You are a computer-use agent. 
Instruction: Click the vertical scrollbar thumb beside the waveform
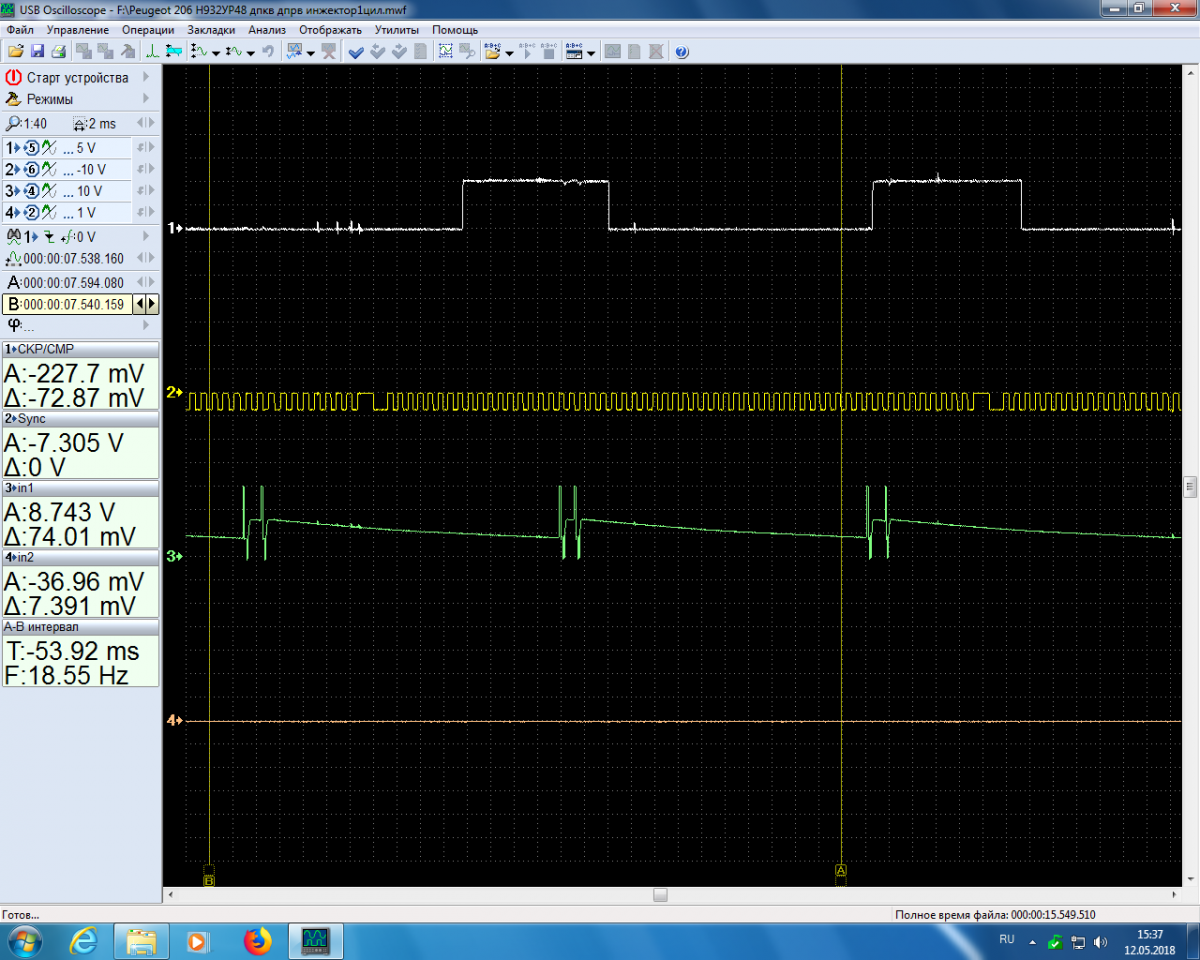(1190, 486)
